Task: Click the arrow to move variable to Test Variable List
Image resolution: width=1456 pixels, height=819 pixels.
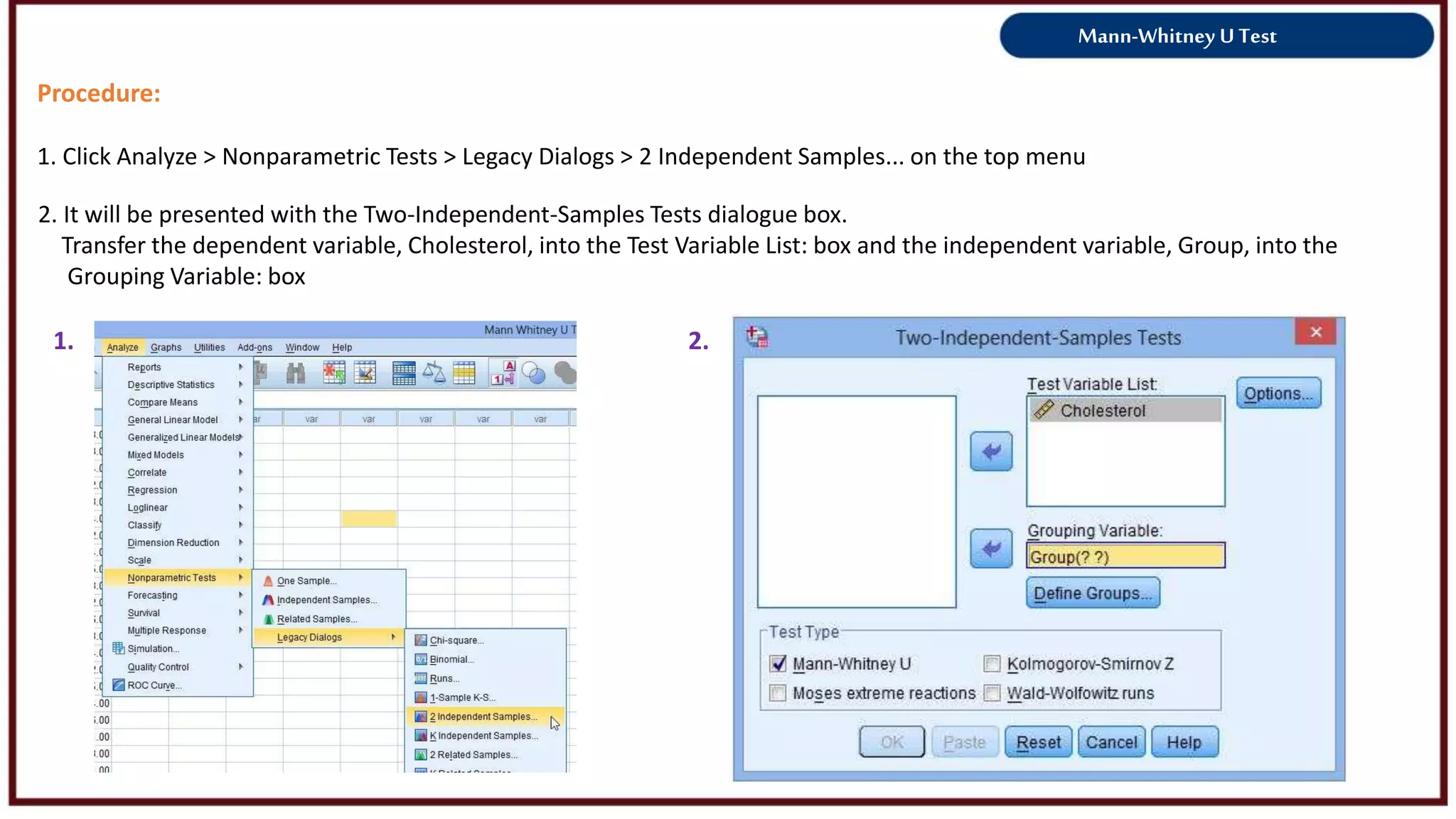Action: (991, 451)
